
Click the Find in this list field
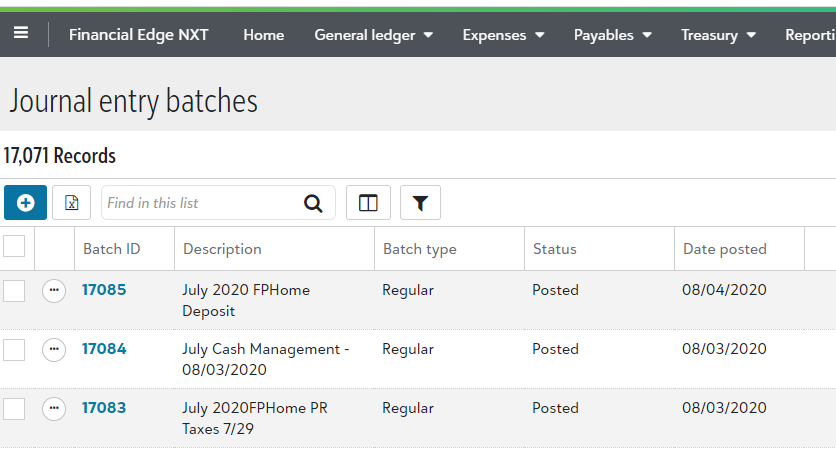[x=203, y=203]
